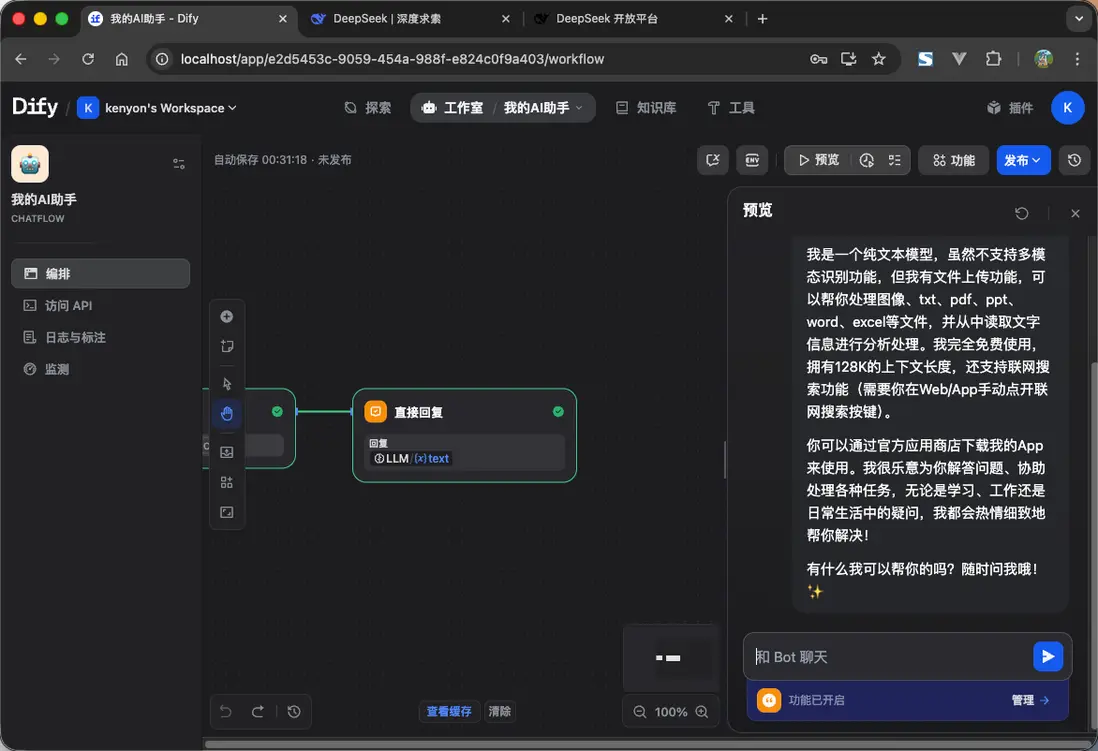1098x751 pixels.
Task: Click the 查看缓存 button
Action: tap(449, 711)
